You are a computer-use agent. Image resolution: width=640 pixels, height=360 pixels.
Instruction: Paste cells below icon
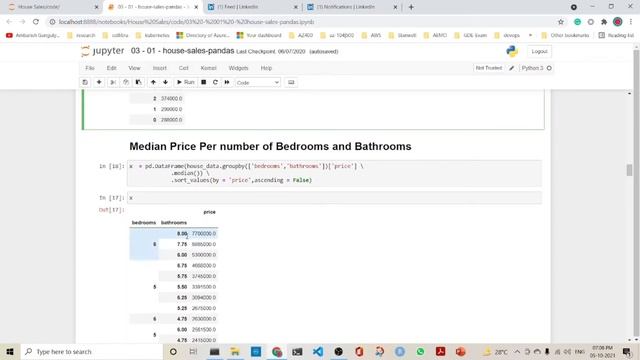(138, 82)
